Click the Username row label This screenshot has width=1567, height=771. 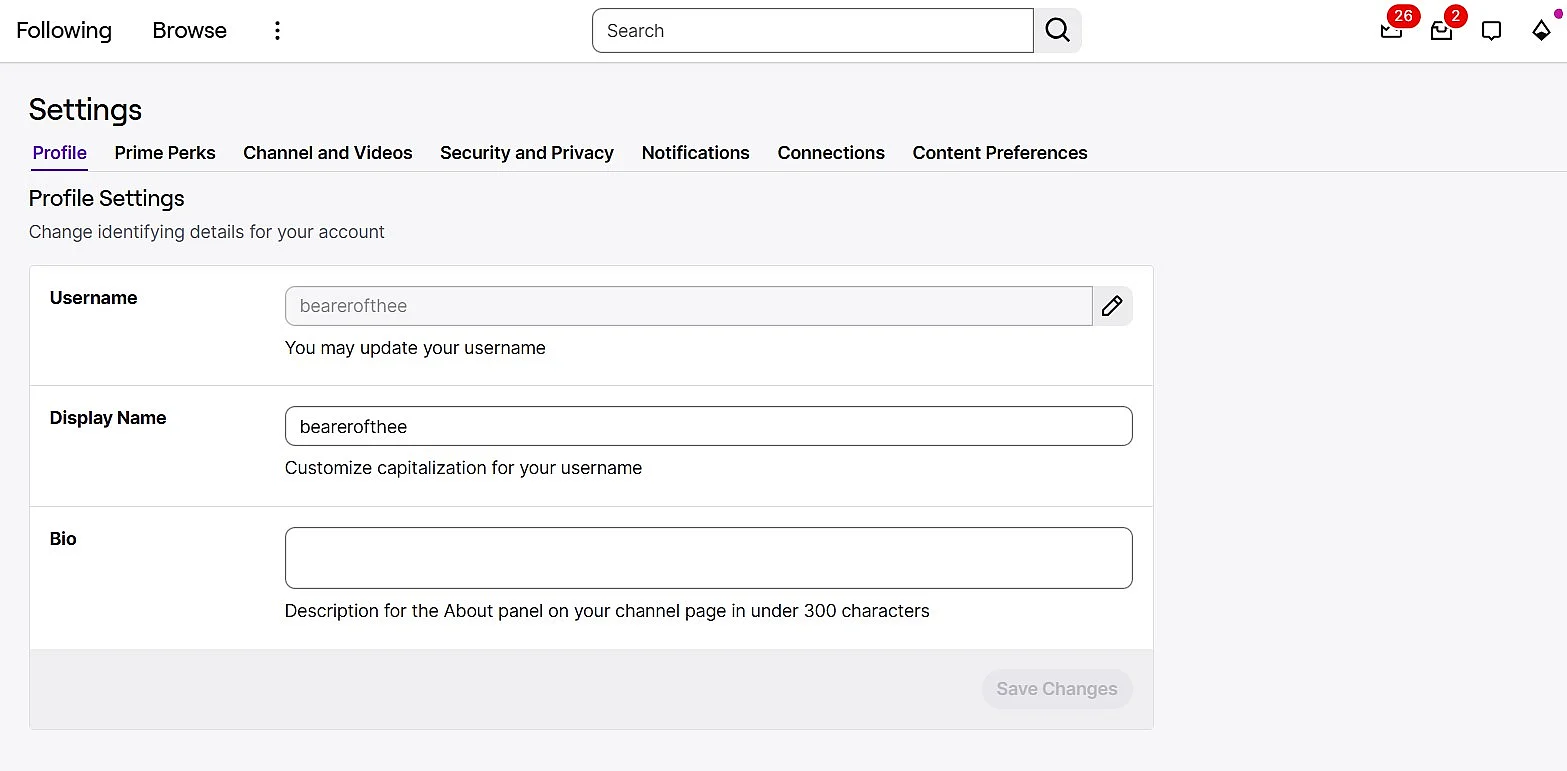tap(93, 298)
